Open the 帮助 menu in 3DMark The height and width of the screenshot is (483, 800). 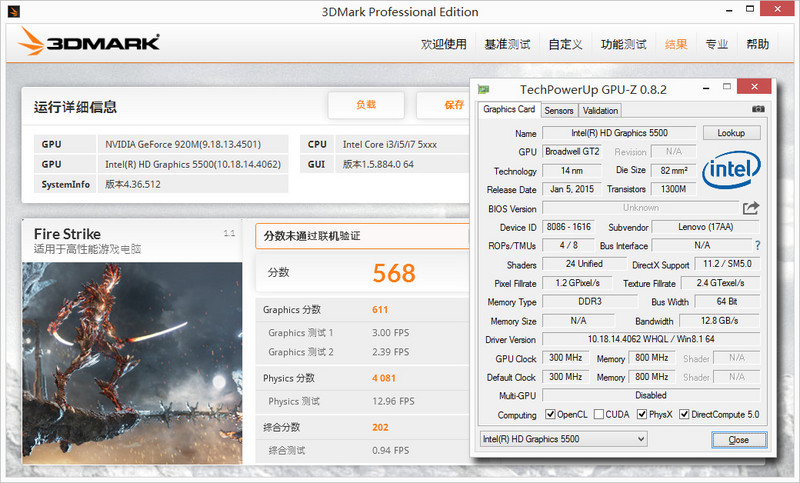[757, 44]
